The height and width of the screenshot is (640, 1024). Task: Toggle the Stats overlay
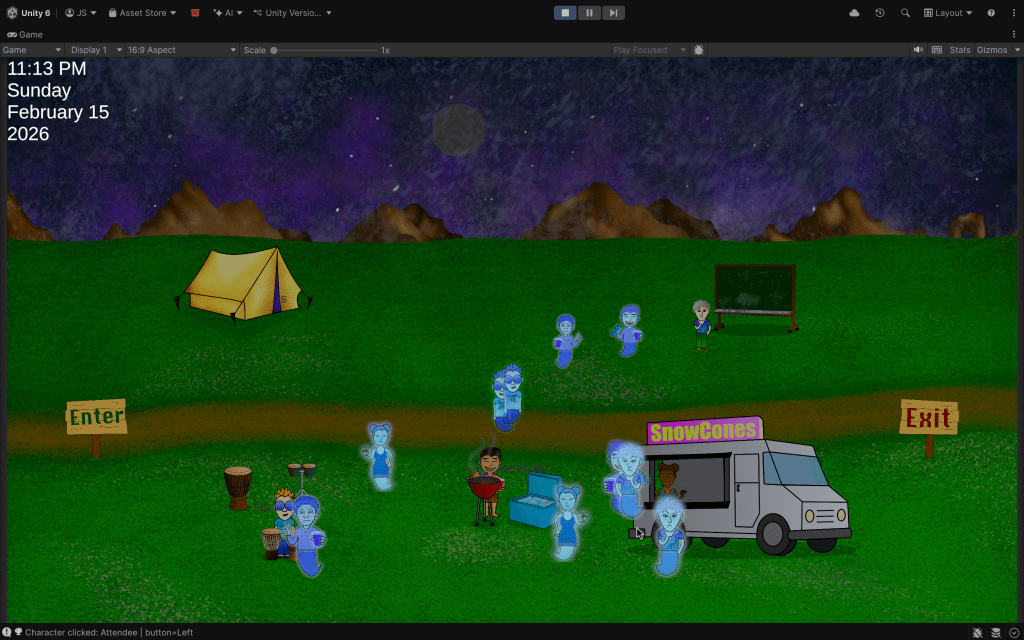(x=960, y=50)
